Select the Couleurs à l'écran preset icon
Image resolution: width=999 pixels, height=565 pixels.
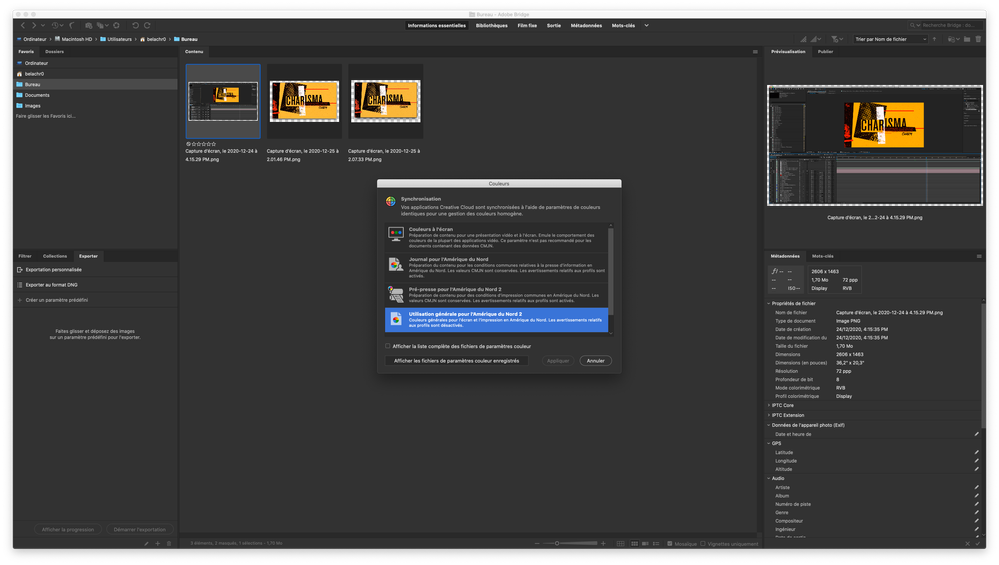click(x=395, y=235)
